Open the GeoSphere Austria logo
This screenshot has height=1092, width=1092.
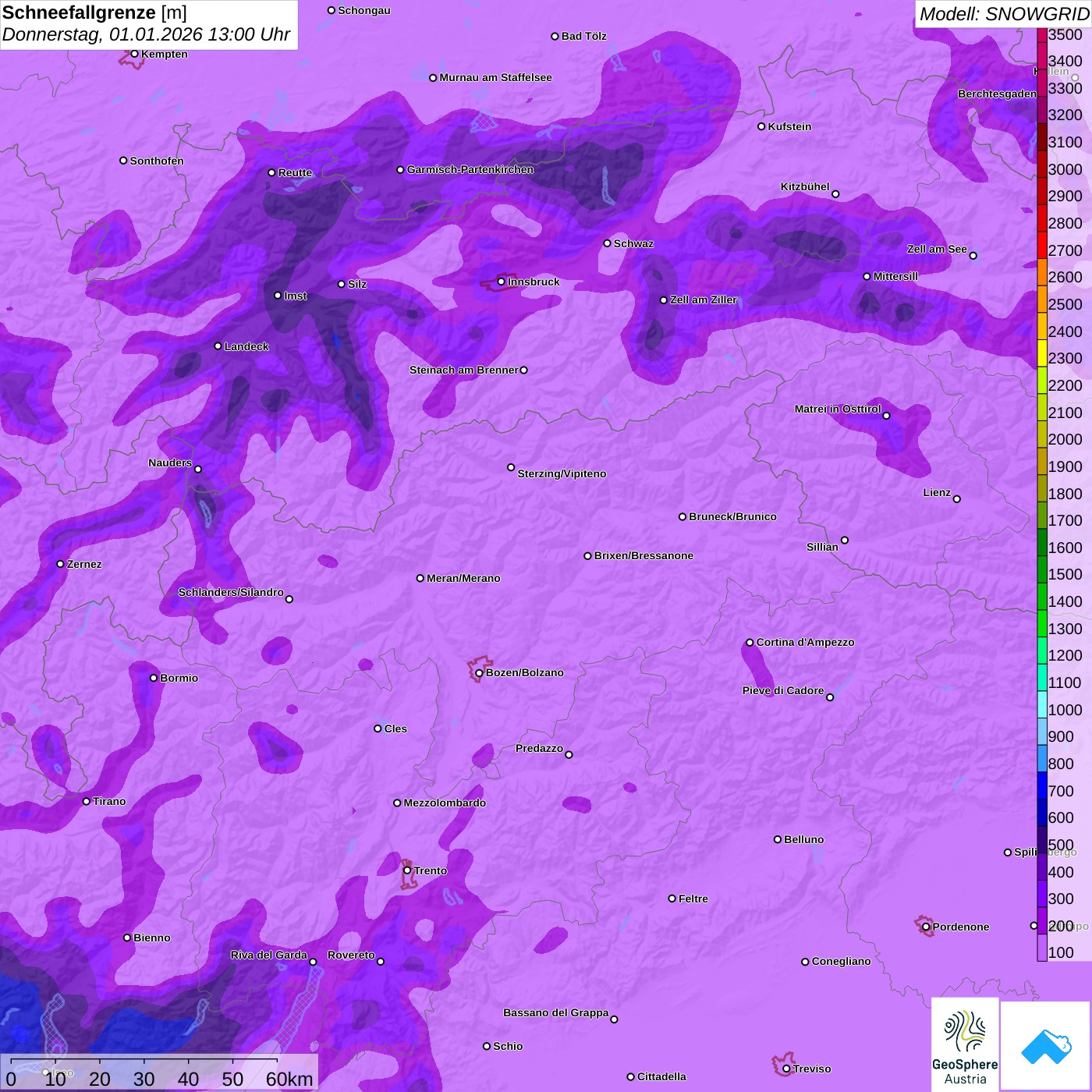pyautogui.click(x=965, y=1044)
